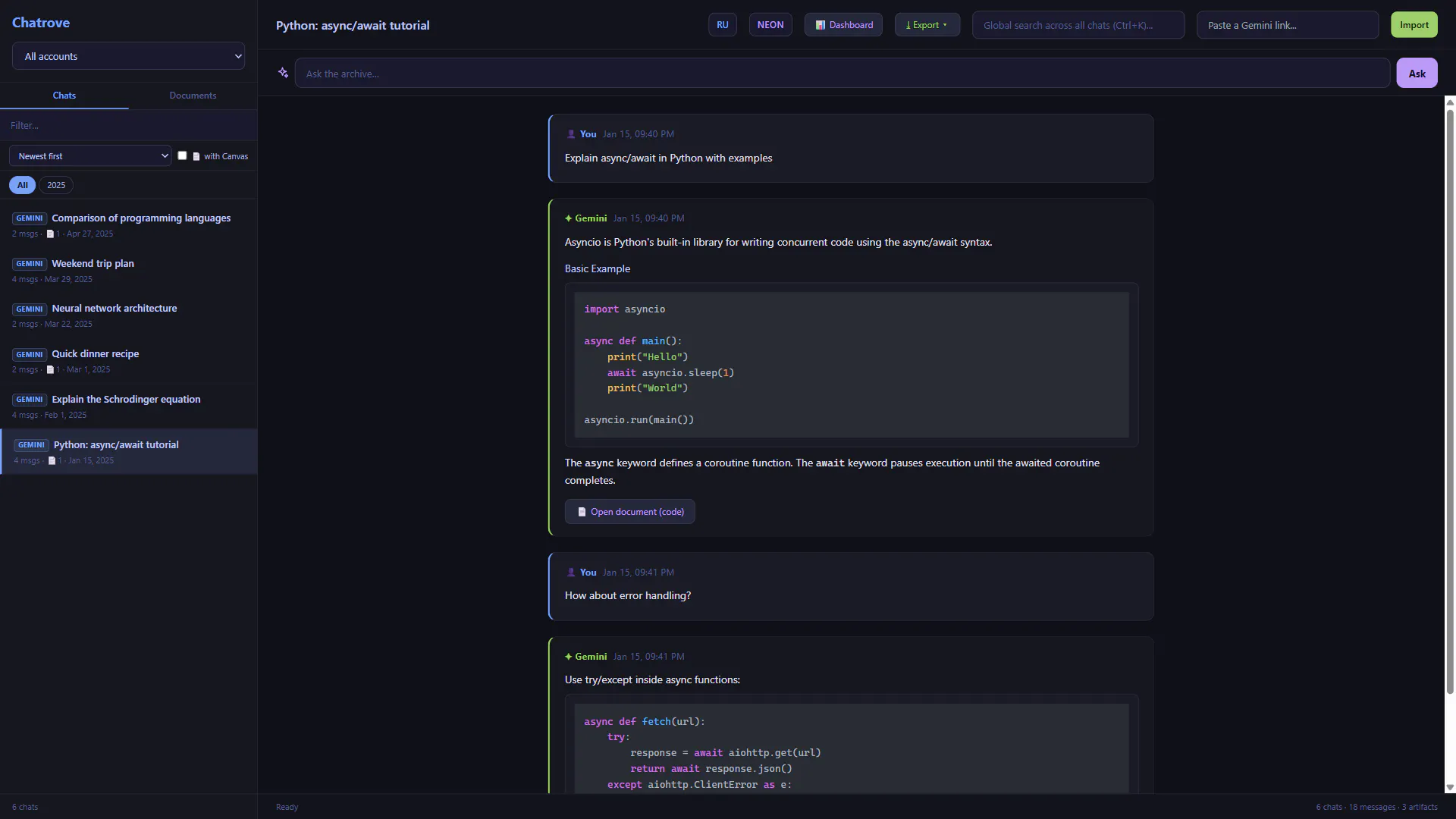The height and width of the screenshot is (819, 1456).
Task: Click the Gemini sparkle icon on the 09:40 PM reply
Action: pyautogui.click(x=569, y=218)
